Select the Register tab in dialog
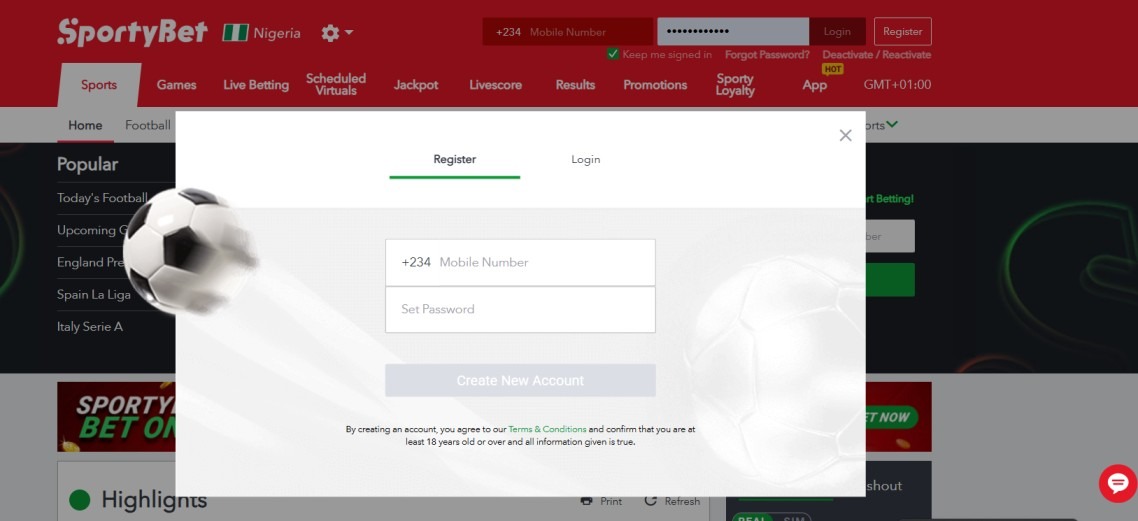 click(x=454, y=160)
